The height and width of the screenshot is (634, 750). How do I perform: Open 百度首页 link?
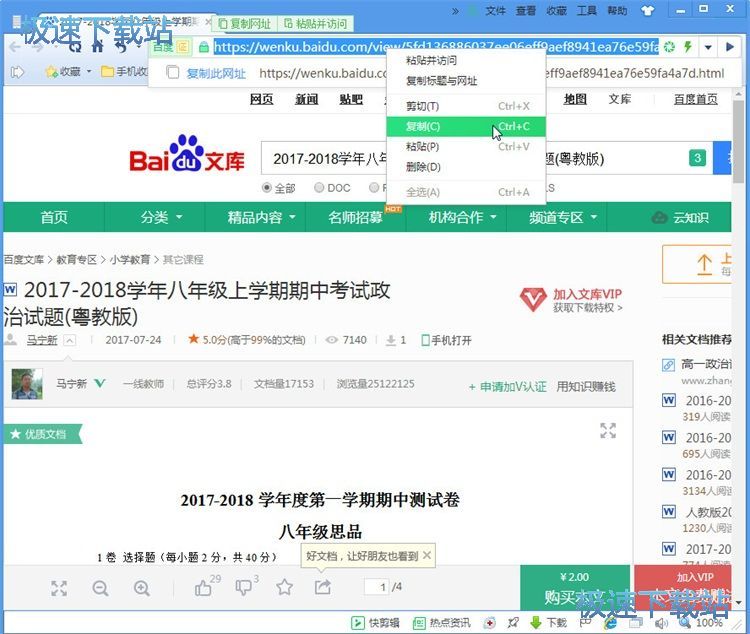[695, 99]
